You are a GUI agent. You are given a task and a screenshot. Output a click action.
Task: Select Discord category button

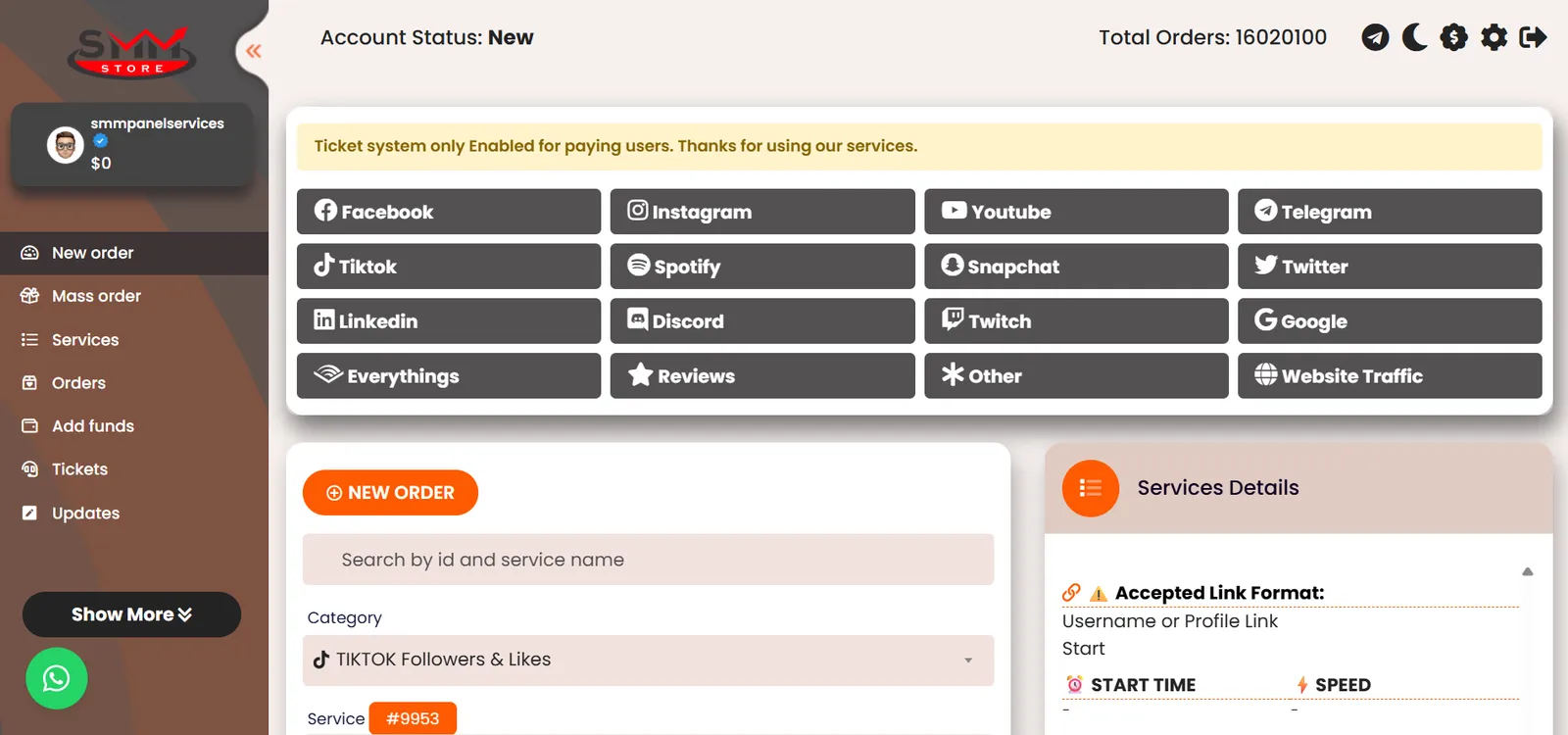(x=762, y=321)
